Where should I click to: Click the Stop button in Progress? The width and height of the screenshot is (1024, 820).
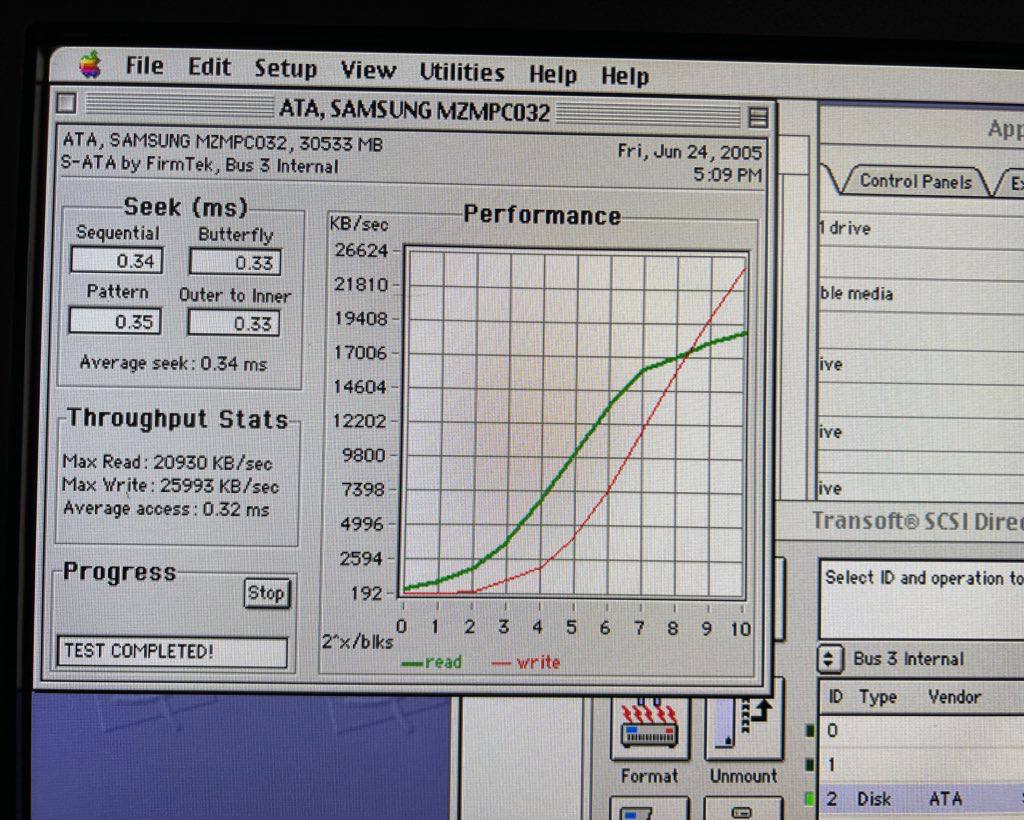pyautogui.click(x=266, y=593)
